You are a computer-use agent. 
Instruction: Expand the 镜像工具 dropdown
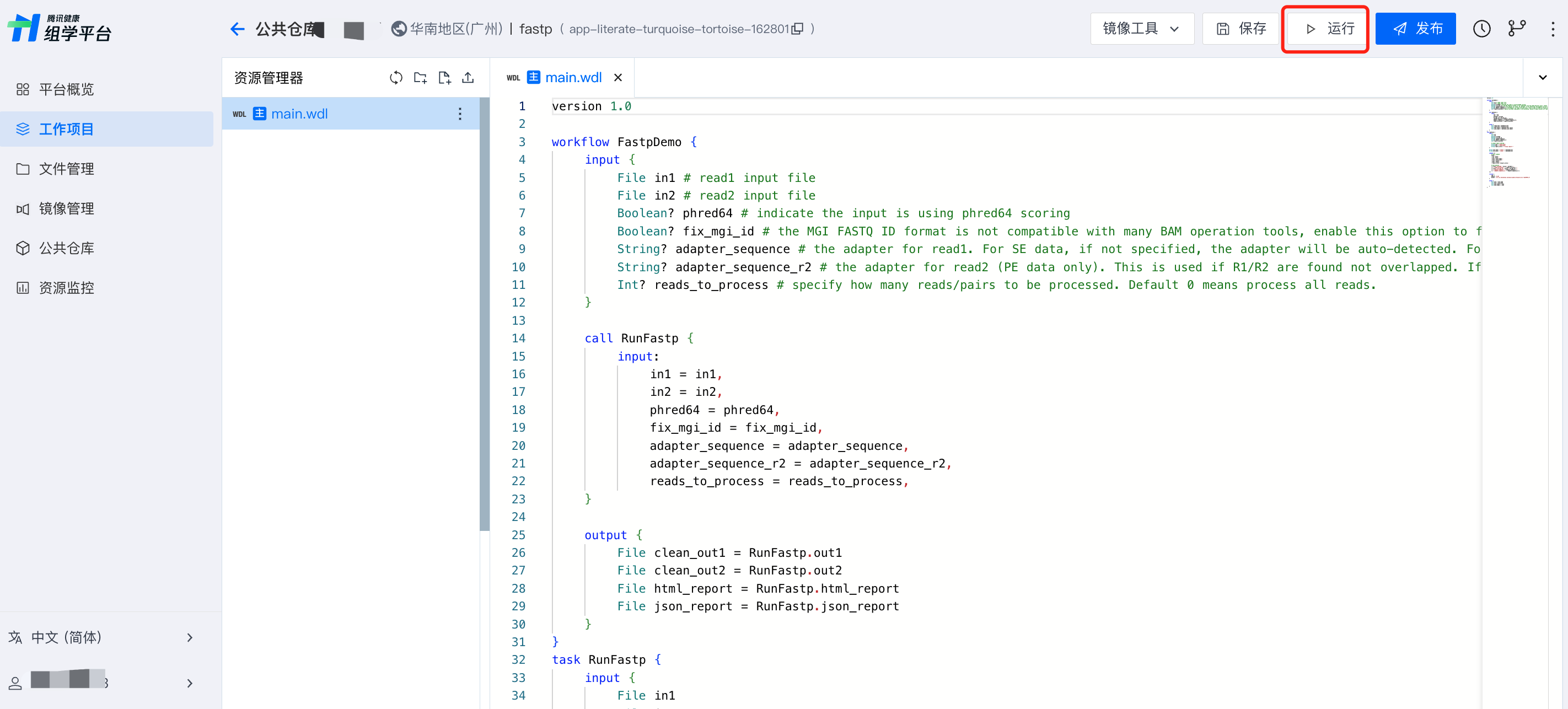tap(1141, 29)
